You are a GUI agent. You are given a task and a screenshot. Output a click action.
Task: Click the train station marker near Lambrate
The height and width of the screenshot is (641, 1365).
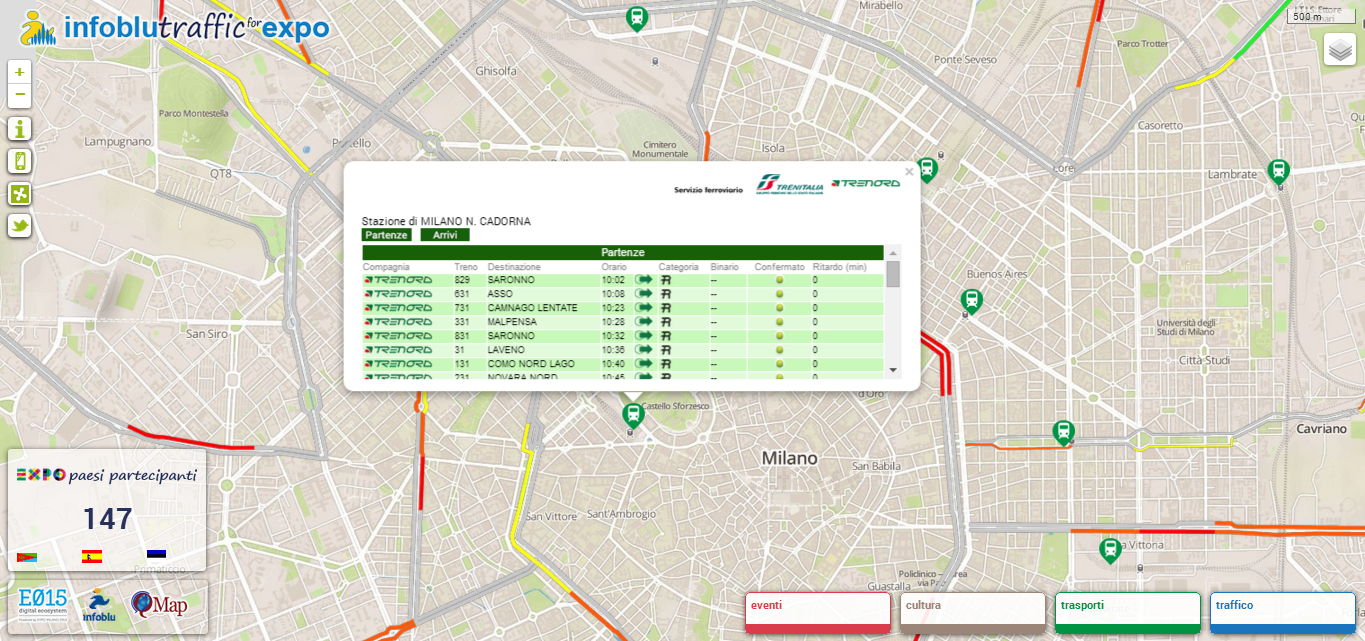point(1278,171)
